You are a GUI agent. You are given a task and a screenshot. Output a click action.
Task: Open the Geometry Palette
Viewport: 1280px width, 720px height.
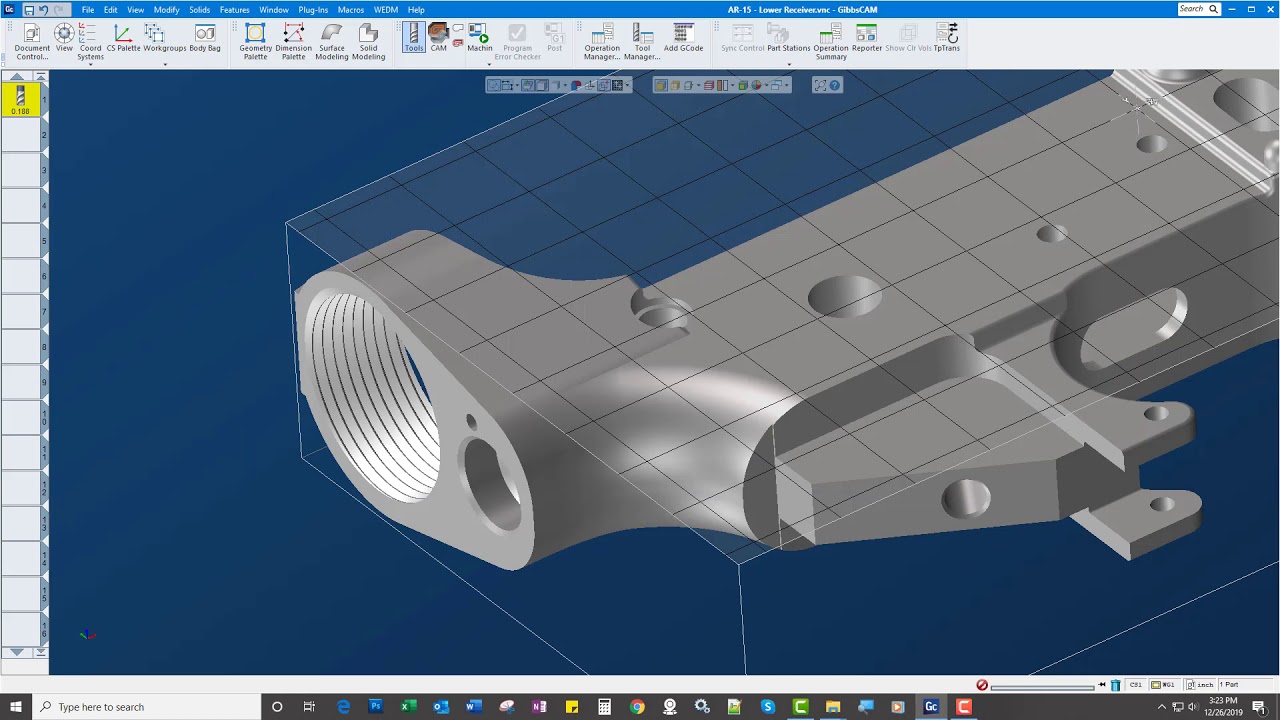[255, 42]
